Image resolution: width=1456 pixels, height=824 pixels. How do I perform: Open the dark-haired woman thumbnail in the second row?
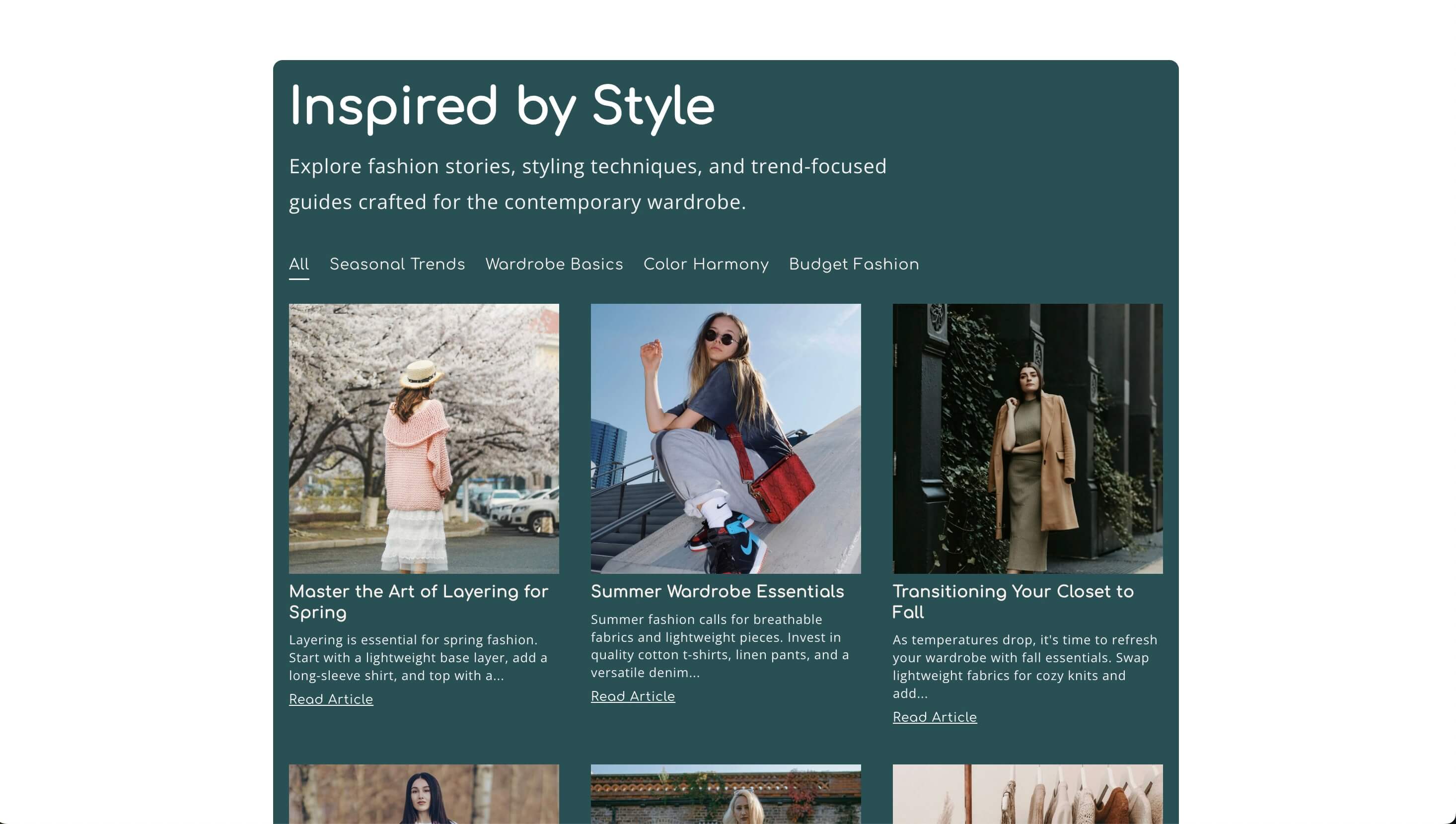click(x=424, y=794)
